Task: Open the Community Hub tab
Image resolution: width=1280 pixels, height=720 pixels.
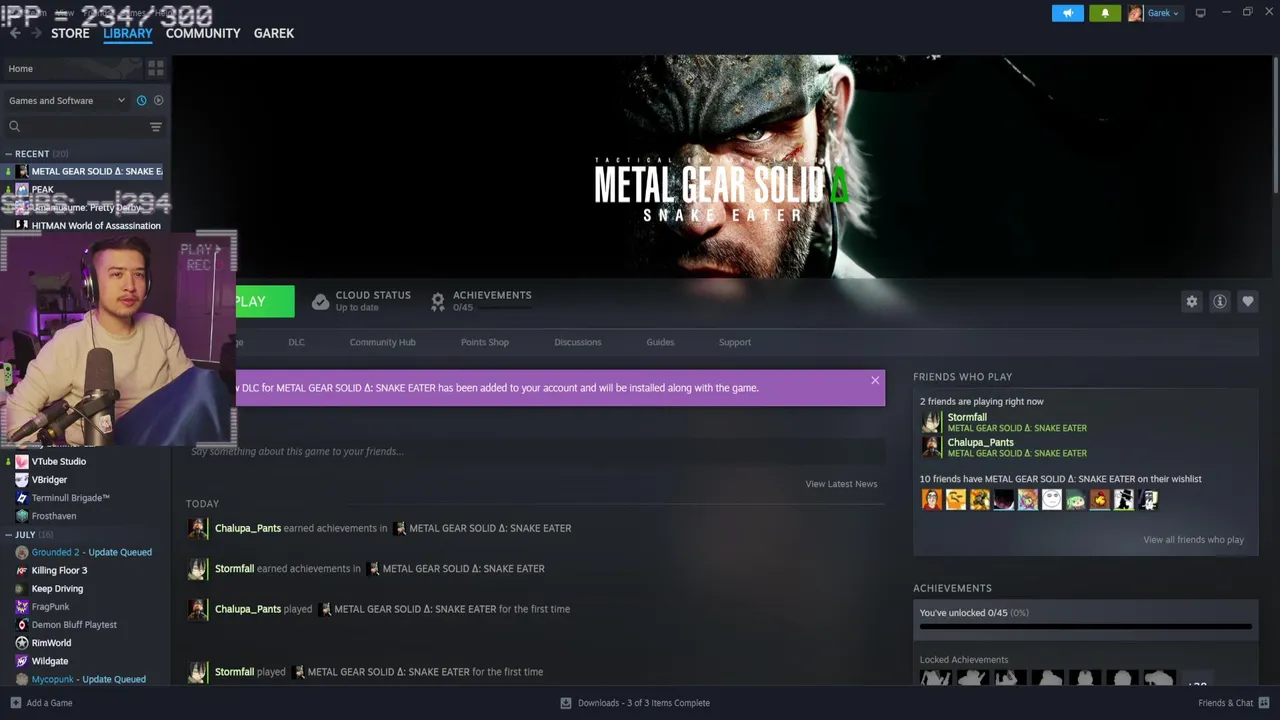Action: 382,342
